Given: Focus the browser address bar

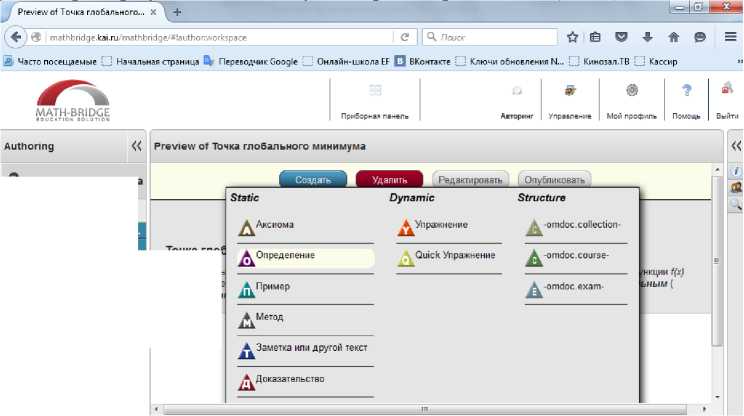Looking at the screenshot, I should [x=218, y=37].
